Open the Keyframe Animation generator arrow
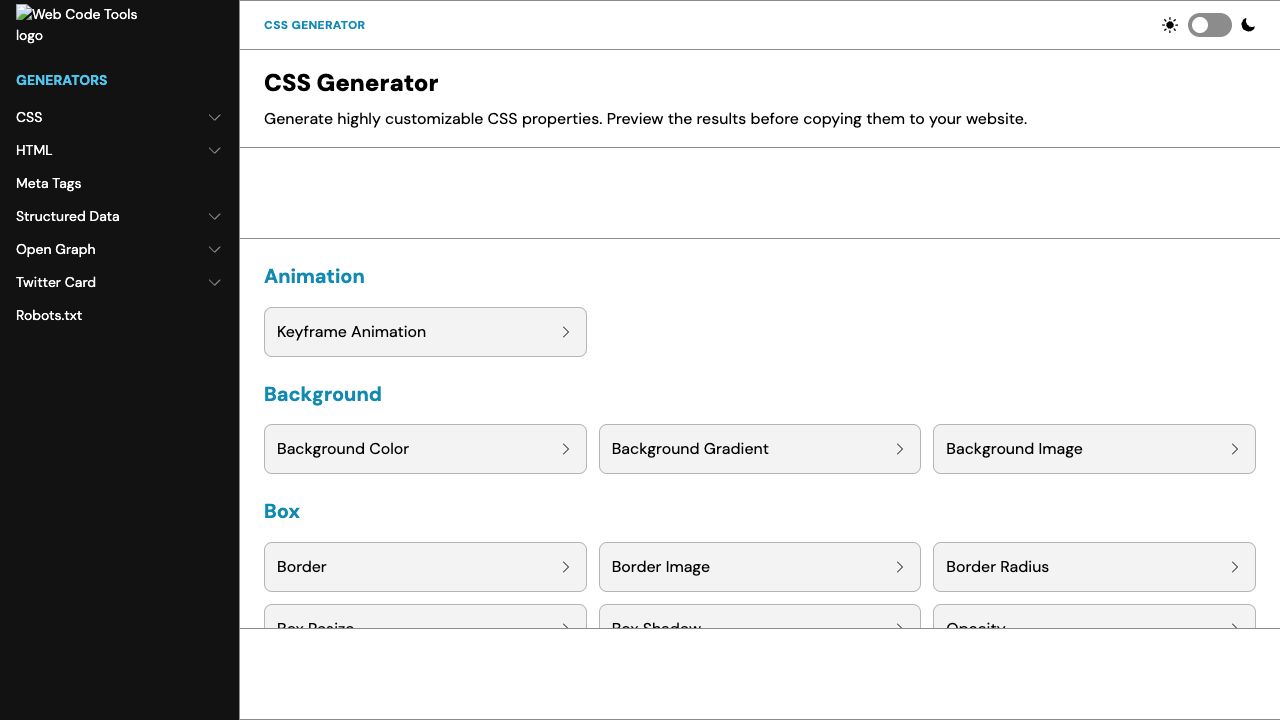 pos(566,331)
